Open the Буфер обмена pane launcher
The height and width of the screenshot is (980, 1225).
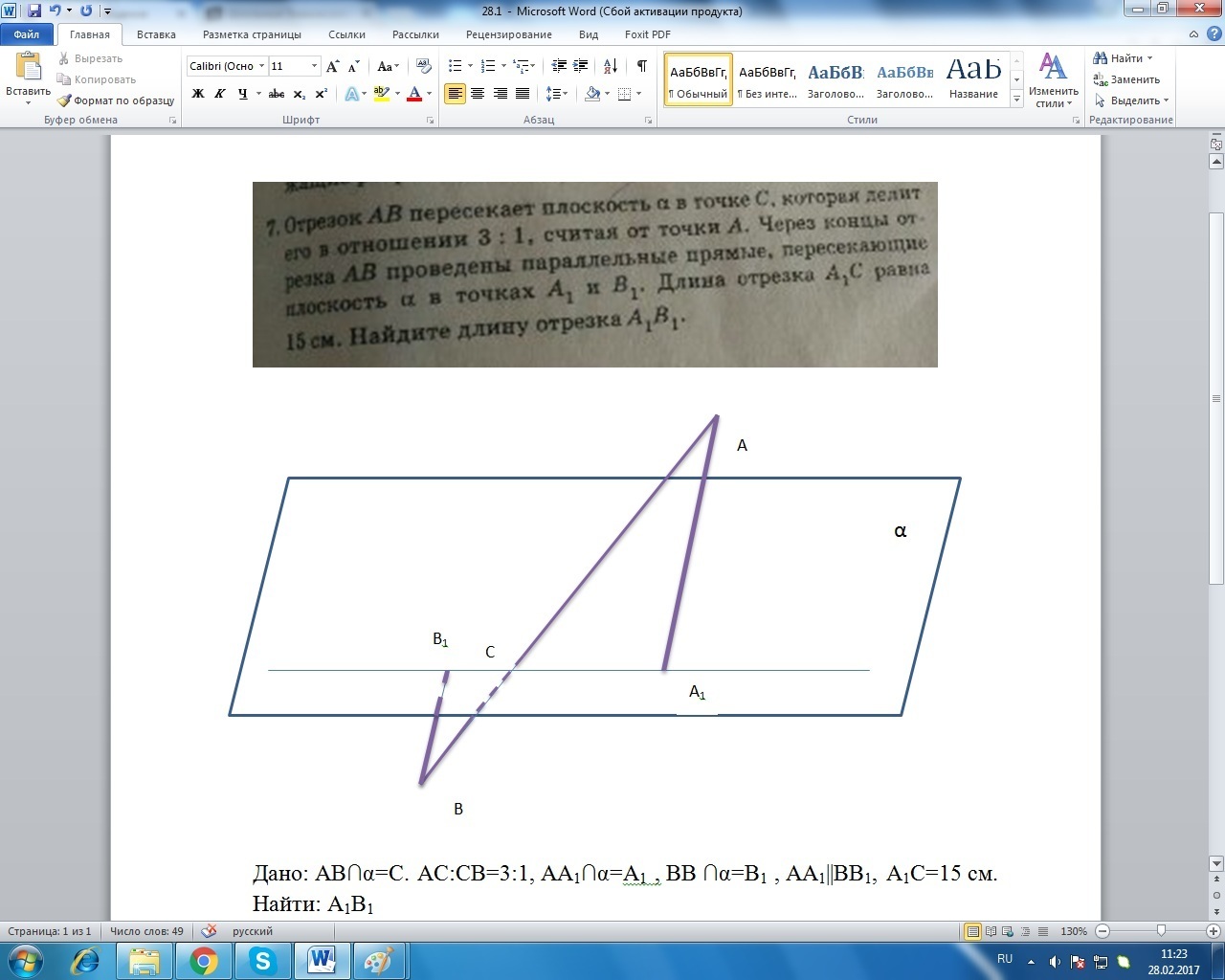point(173,121)
